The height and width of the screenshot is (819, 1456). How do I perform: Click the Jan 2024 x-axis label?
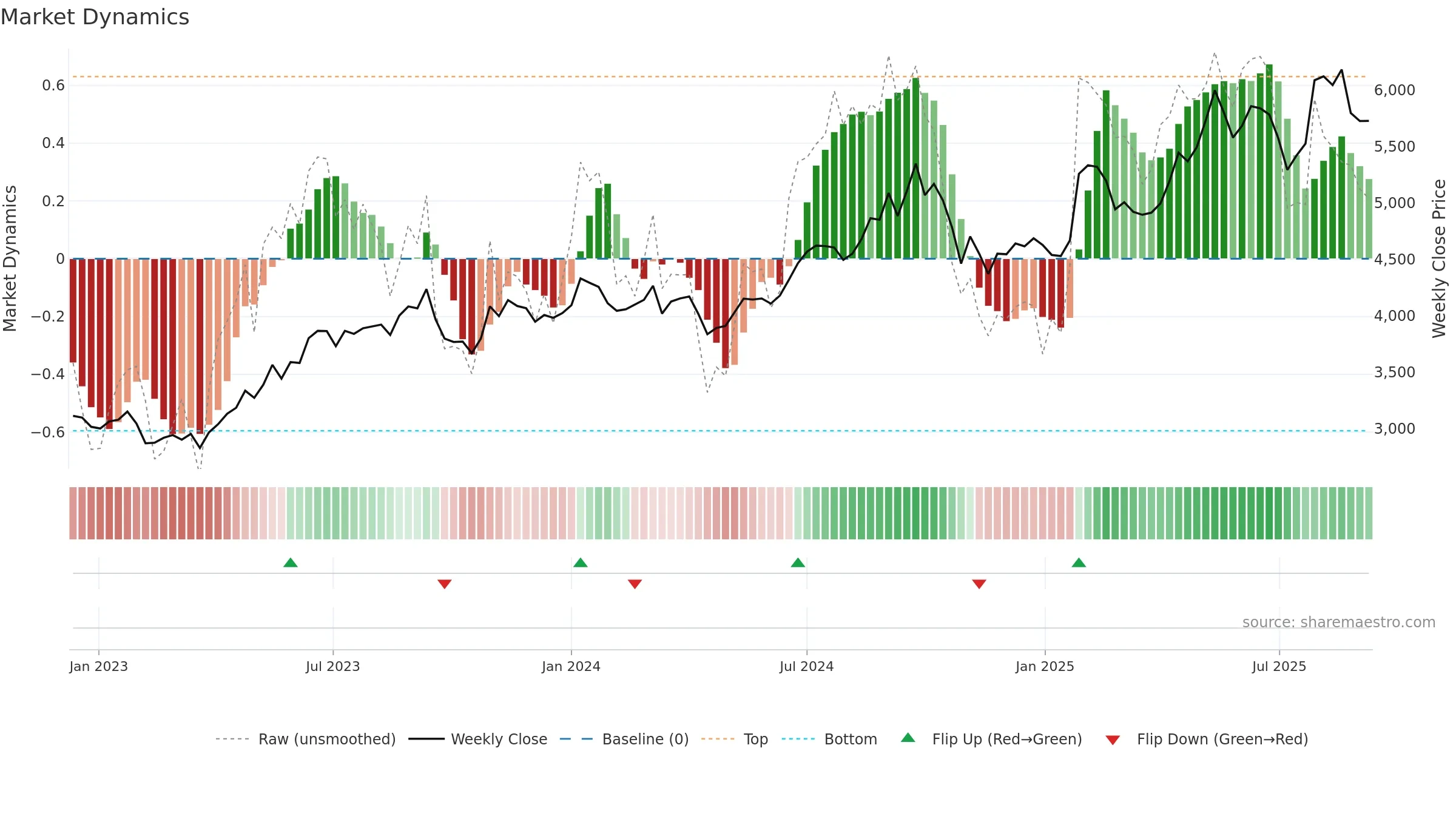pos(571,667)
